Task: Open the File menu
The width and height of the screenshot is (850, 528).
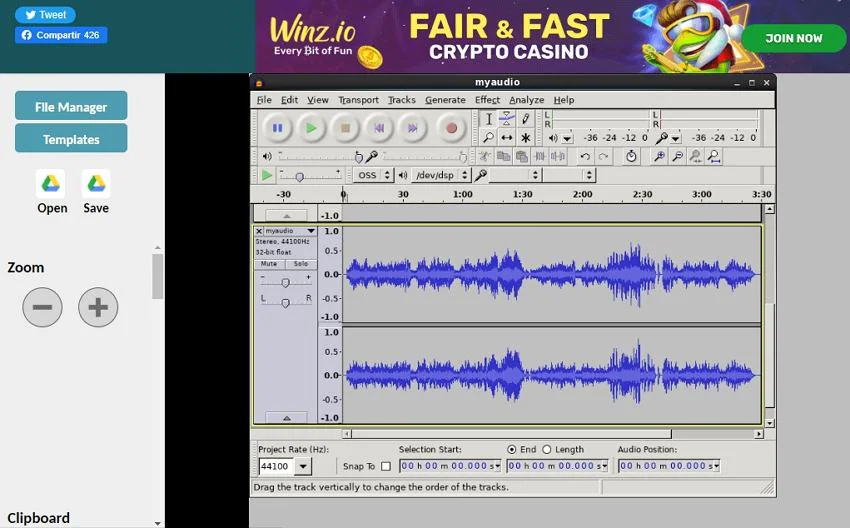Action: click(264, 100)
